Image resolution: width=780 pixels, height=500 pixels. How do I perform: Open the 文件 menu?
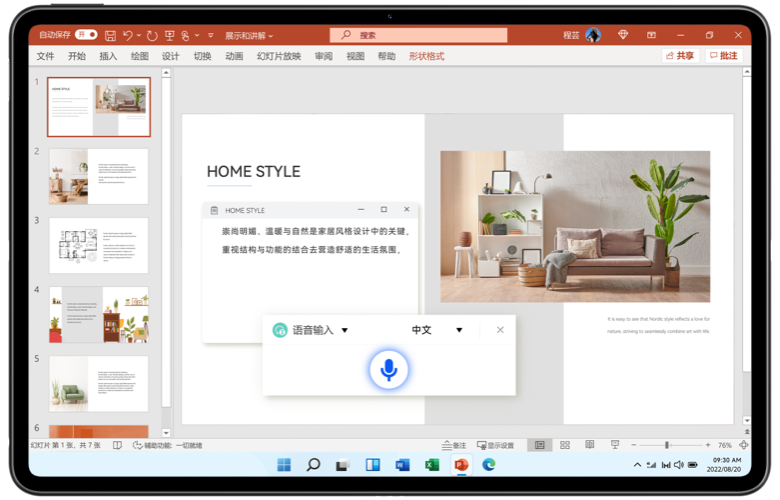[45, 56]
